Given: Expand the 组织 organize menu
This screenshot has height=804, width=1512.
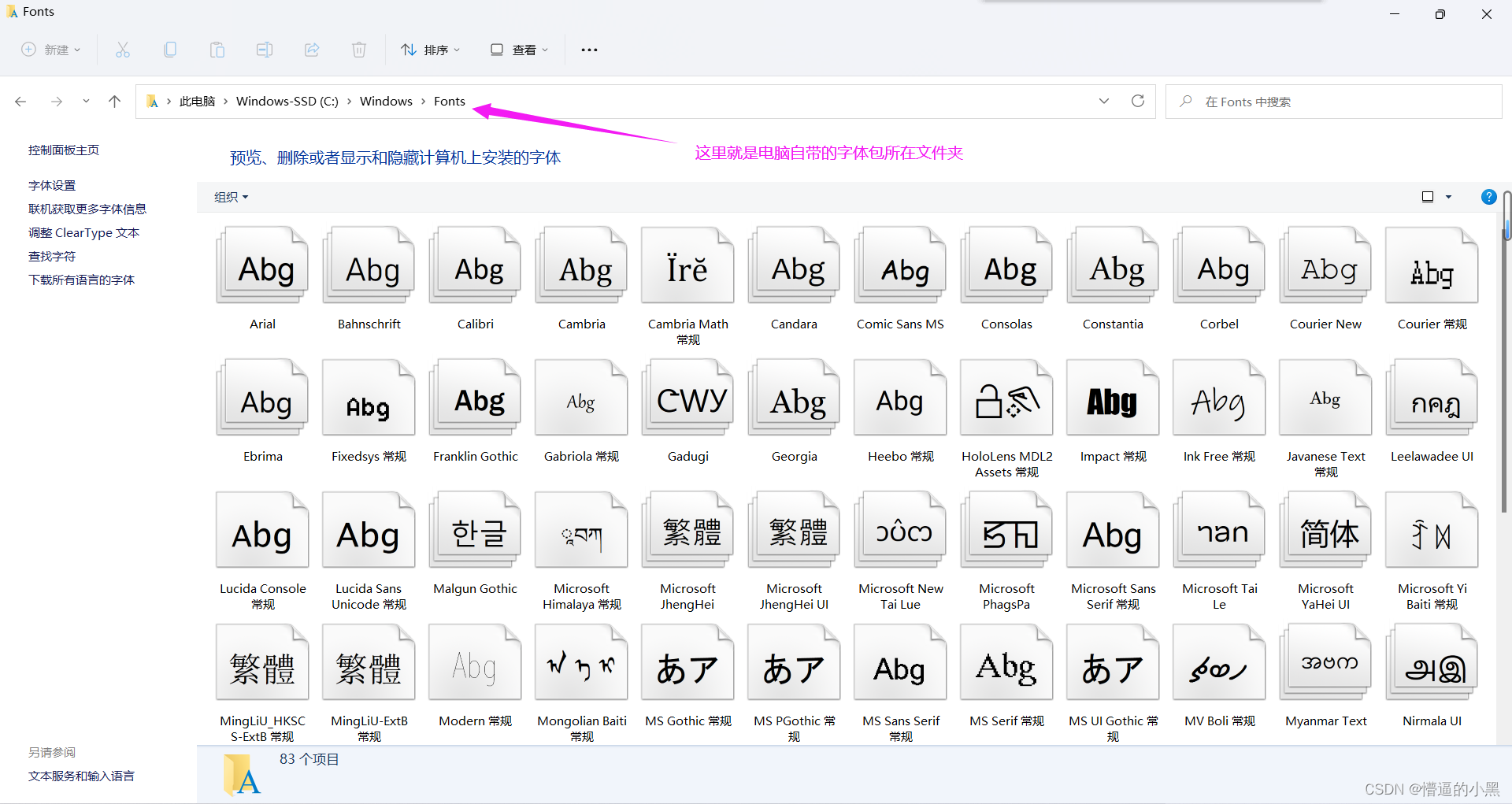Looking at the screenshot, I should (231, 197).
